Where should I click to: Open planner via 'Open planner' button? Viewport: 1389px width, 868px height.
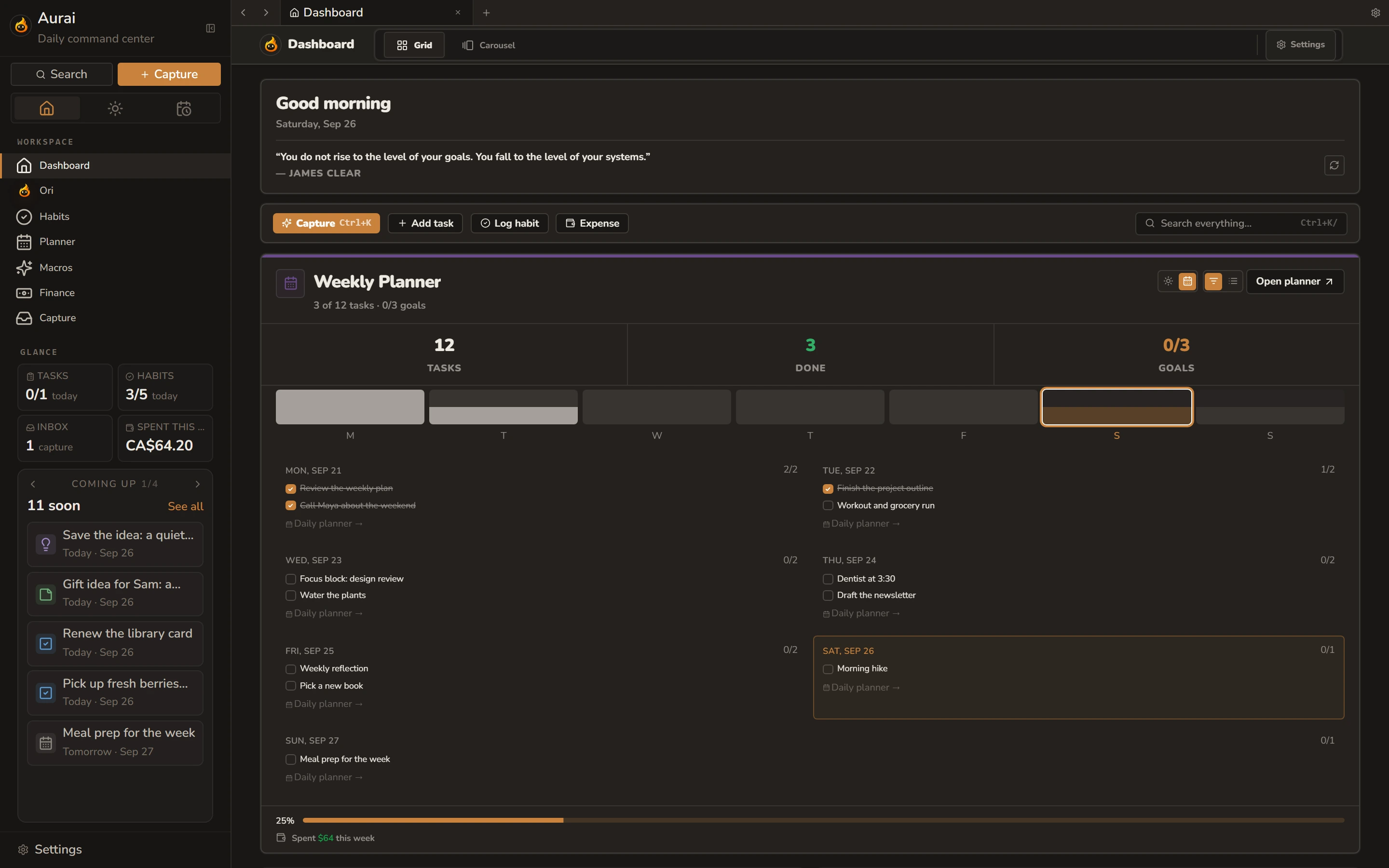1295,281
